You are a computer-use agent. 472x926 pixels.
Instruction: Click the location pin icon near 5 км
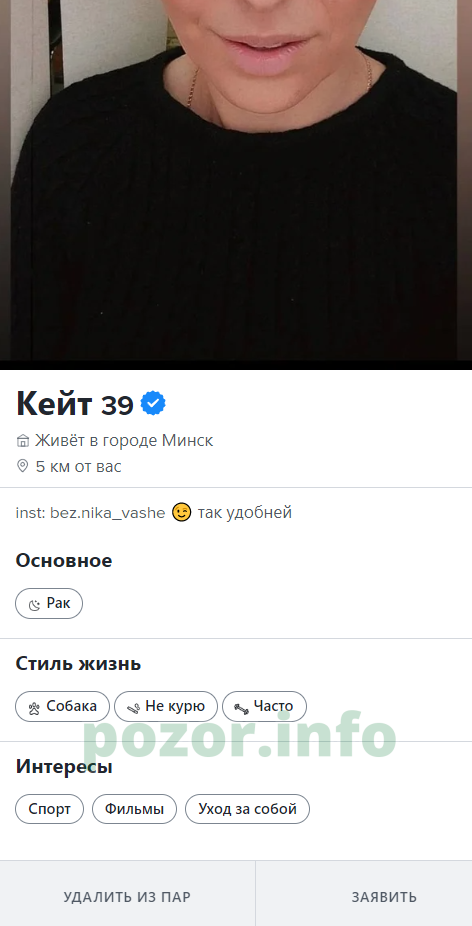(x=22, y=466)
